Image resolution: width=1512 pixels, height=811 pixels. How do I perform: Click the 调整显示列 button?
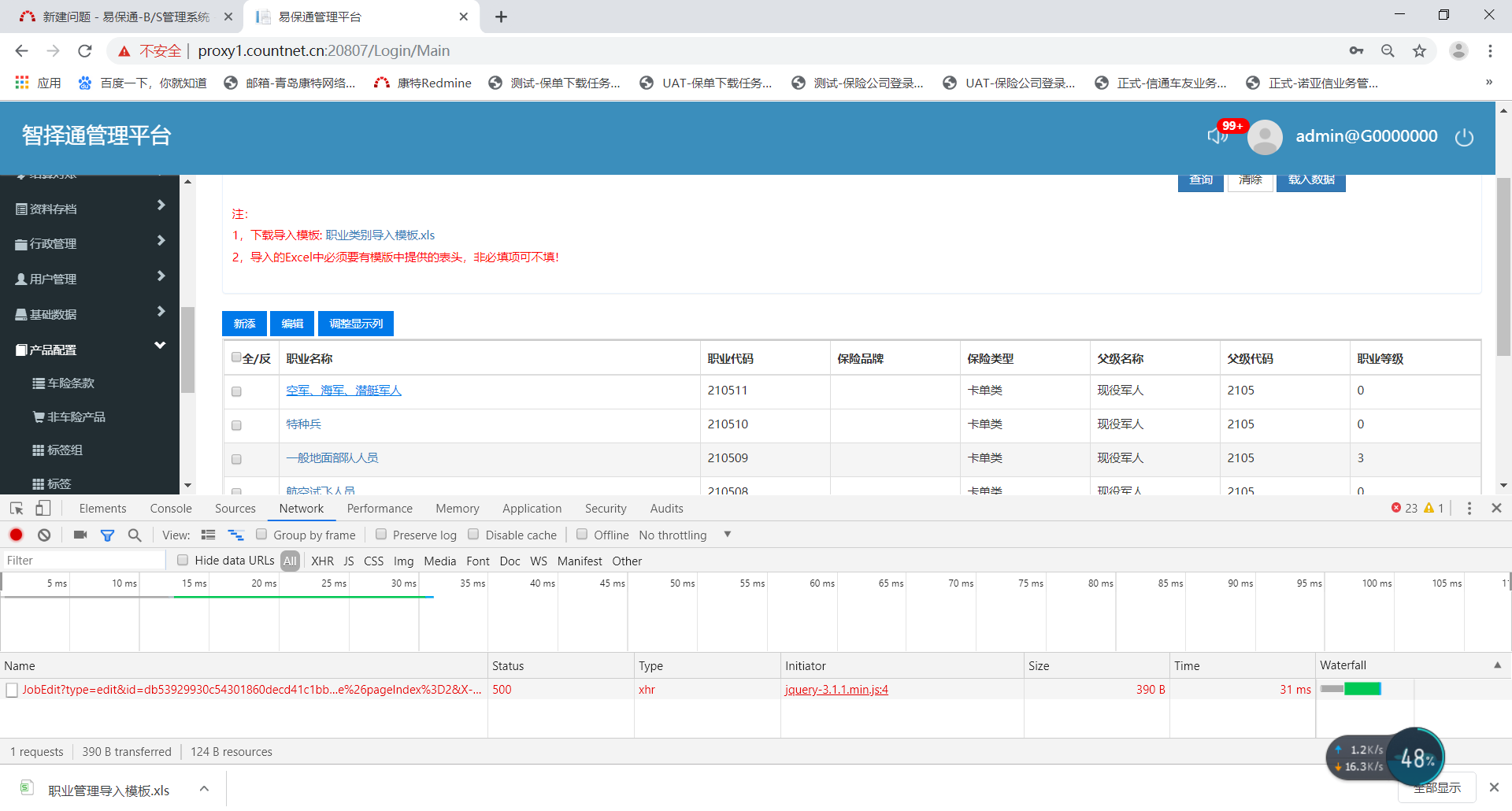[x=356, y=324]
